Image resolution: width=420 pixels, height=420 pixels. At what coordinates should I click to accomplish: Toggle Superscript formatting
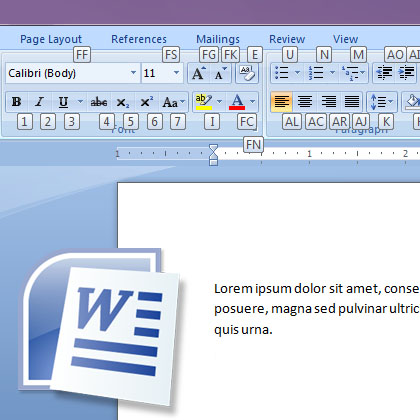point(146,102)
